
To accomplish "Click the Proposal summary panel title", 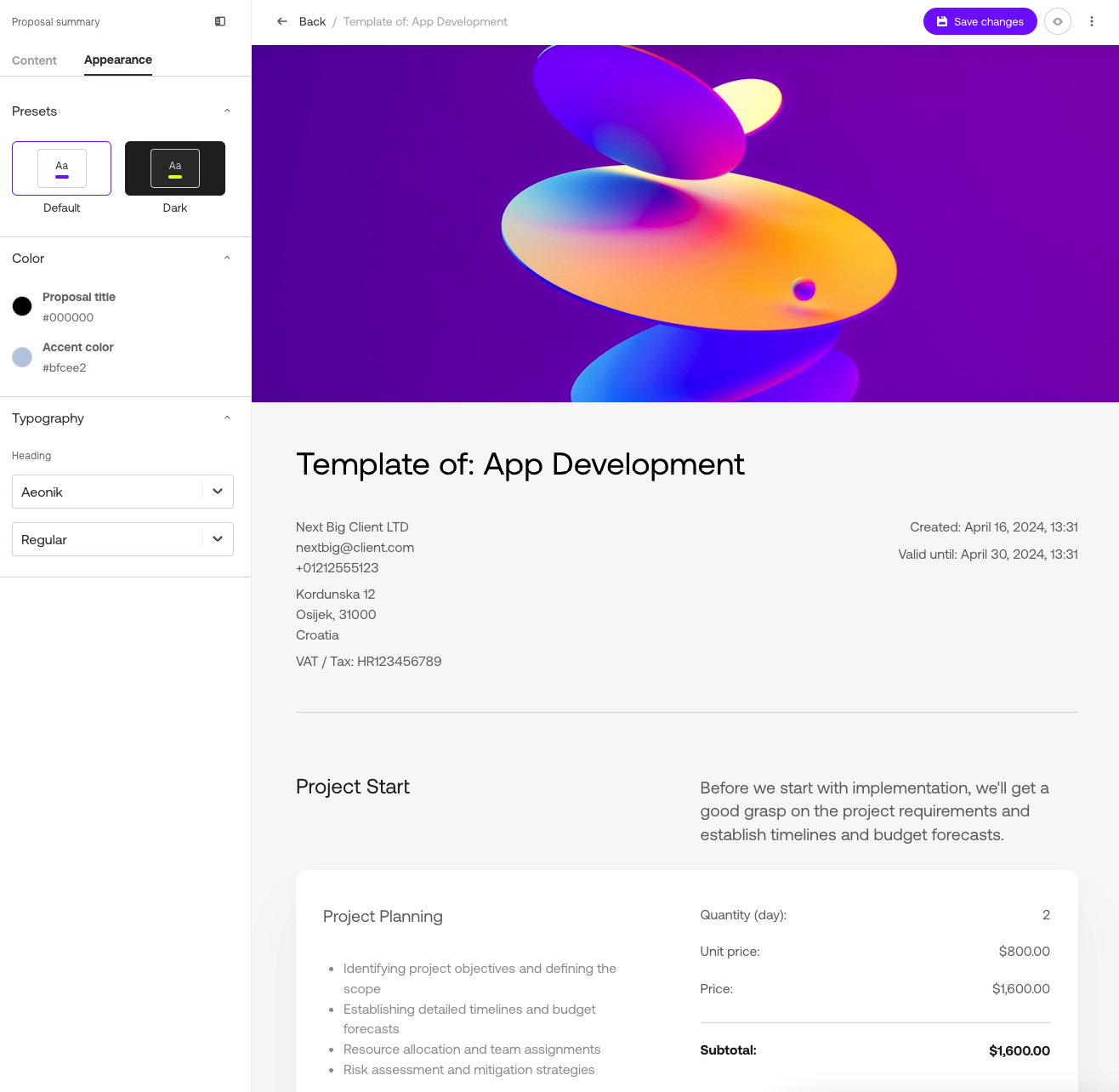I will tap(56, 22).
